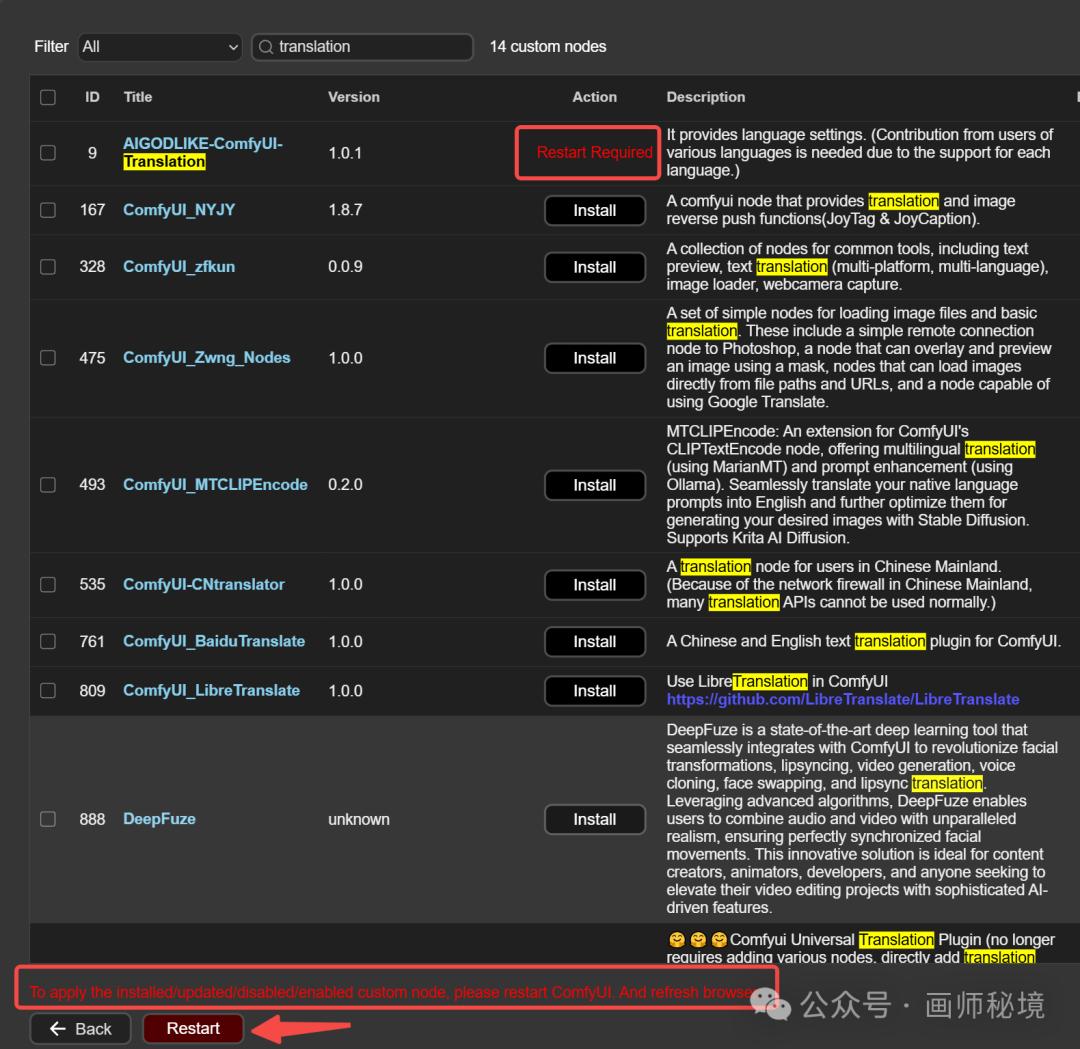Image resolution: width=1080 pixels, height=1049 pixels.
Task: Install ComfyUI_Zwng_Nodes
Action: click(595, 358)
